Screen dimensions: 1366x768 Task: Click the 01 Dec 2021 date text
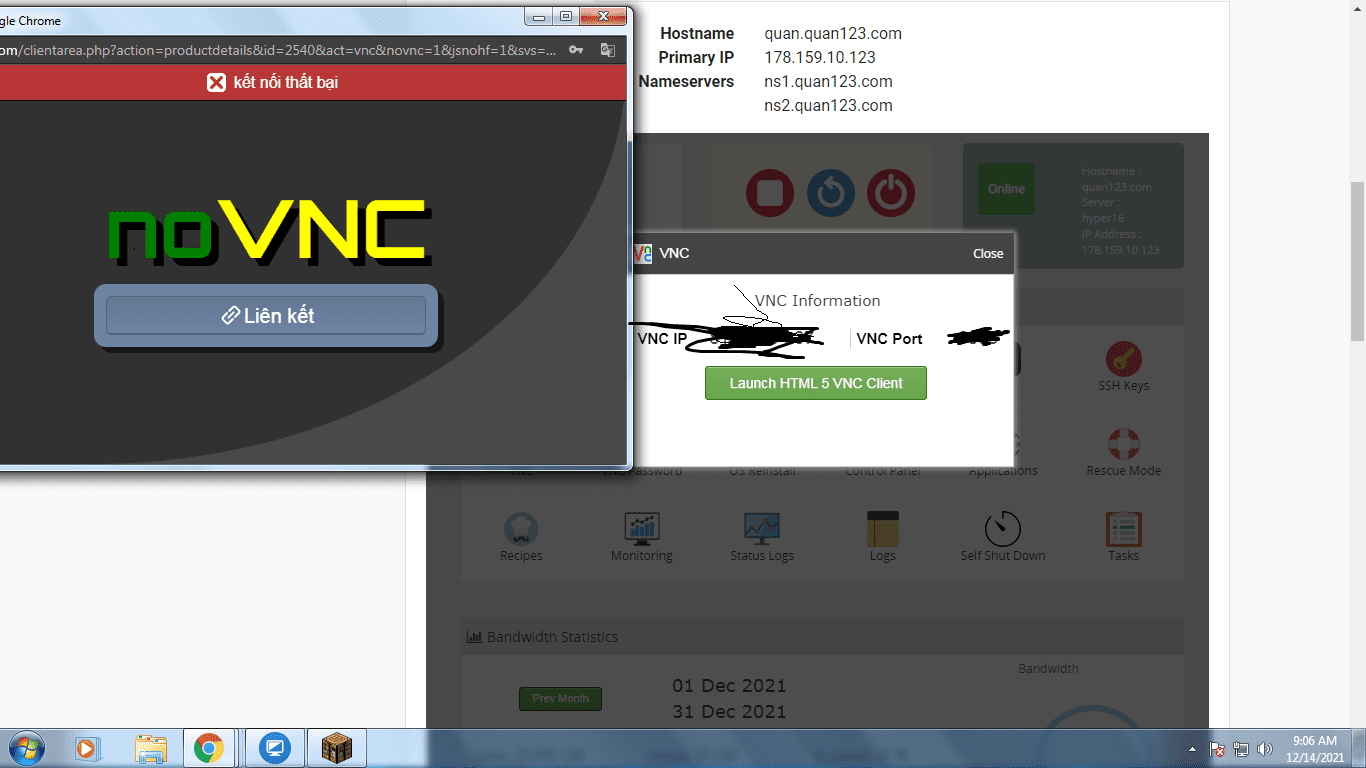[729, 686]
